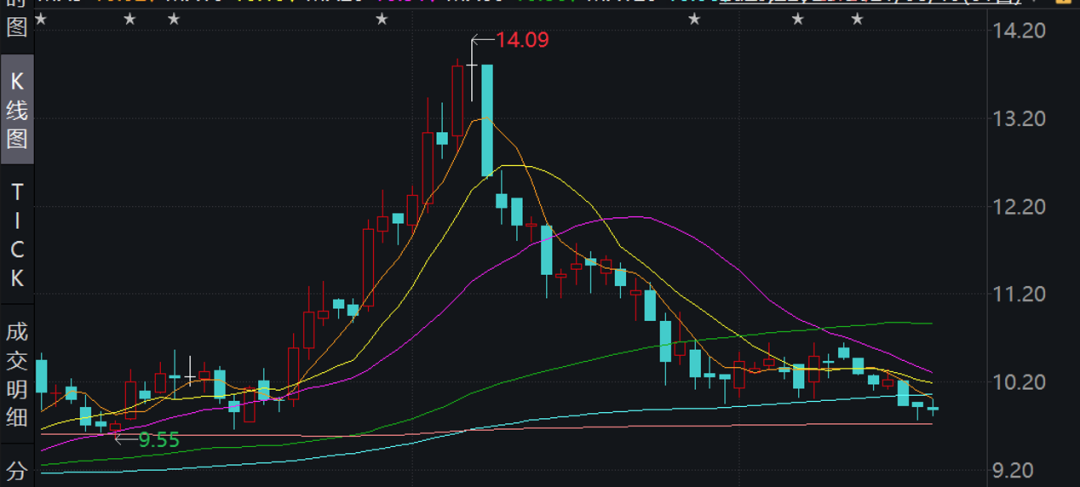Click the 11.20 price axis label

tap(1019, 294)
